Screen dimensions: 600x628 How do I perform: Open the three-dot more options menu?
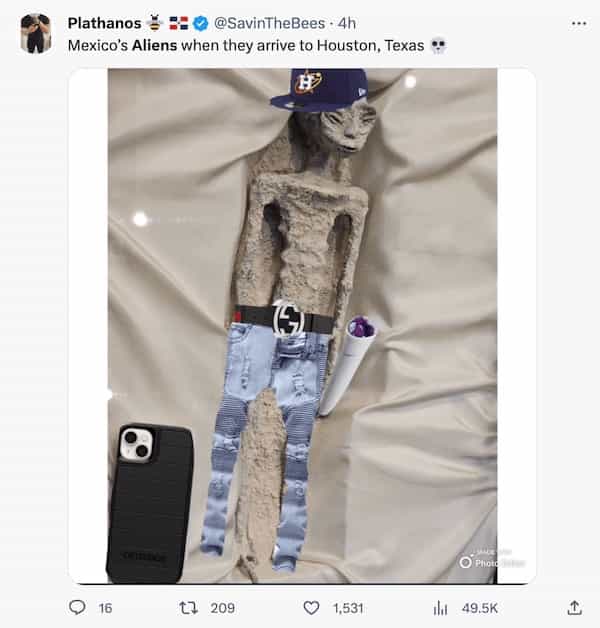[579, 24]
